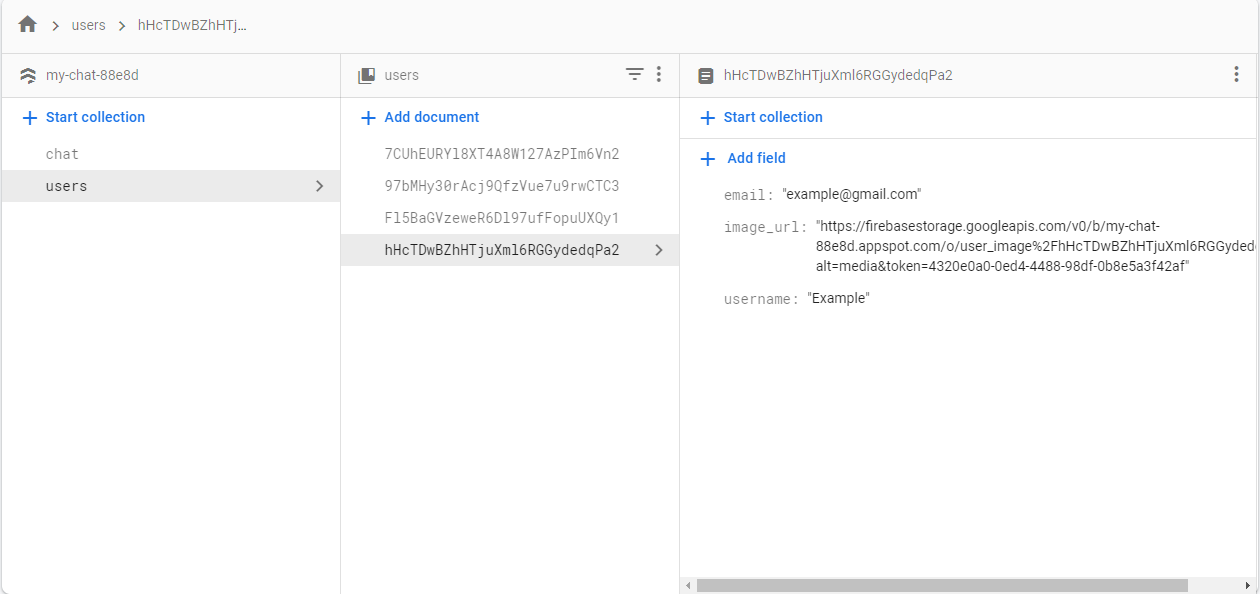Open the filter list icon for users
The image size is (1260, 594).
click(x=634, y=74)
